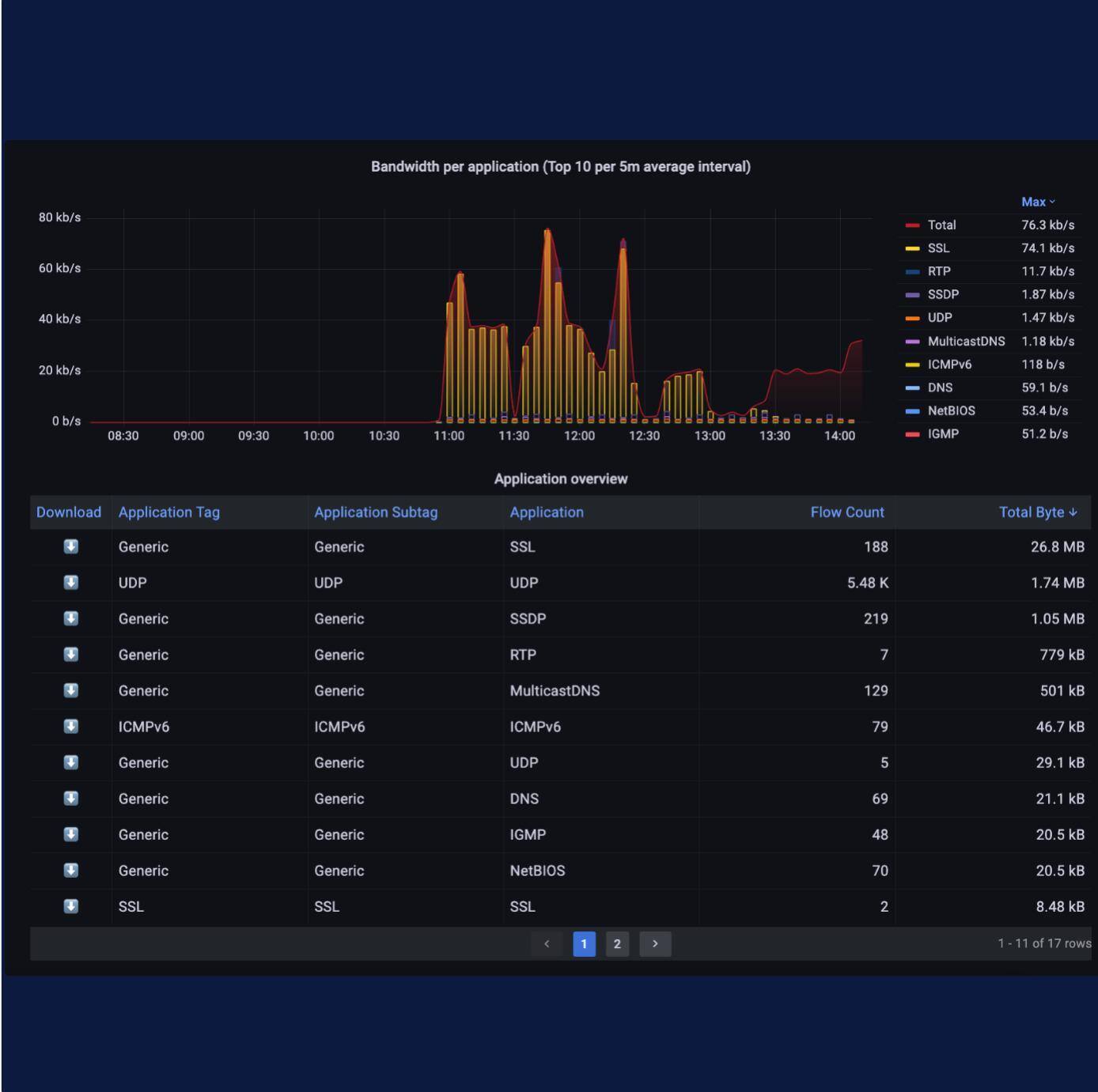The height and width of the screenshot is (1092, 1098).
Task: Download the last SSL row data
Action: (x=70, y=906)
